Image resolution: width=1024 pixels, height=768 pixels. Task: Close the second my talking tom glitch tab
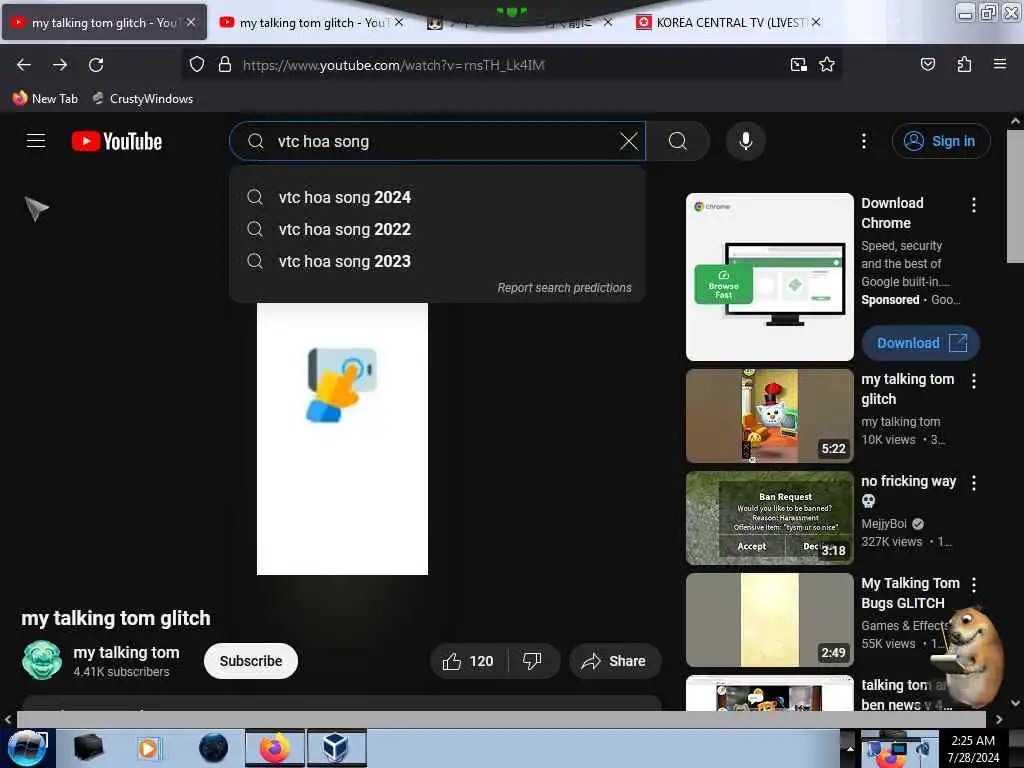click(x=399, y=22)
